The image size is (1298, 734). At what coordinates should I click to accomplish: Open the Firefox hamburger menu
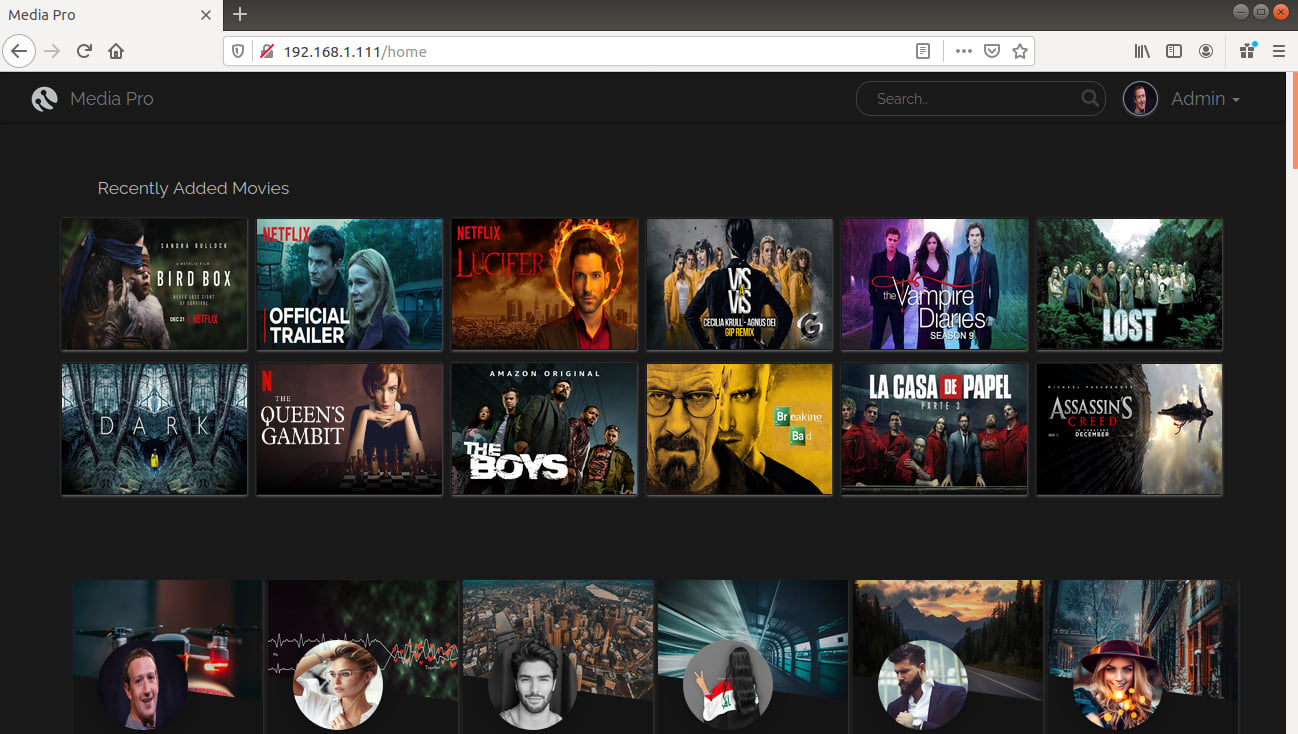point(1278,51)
